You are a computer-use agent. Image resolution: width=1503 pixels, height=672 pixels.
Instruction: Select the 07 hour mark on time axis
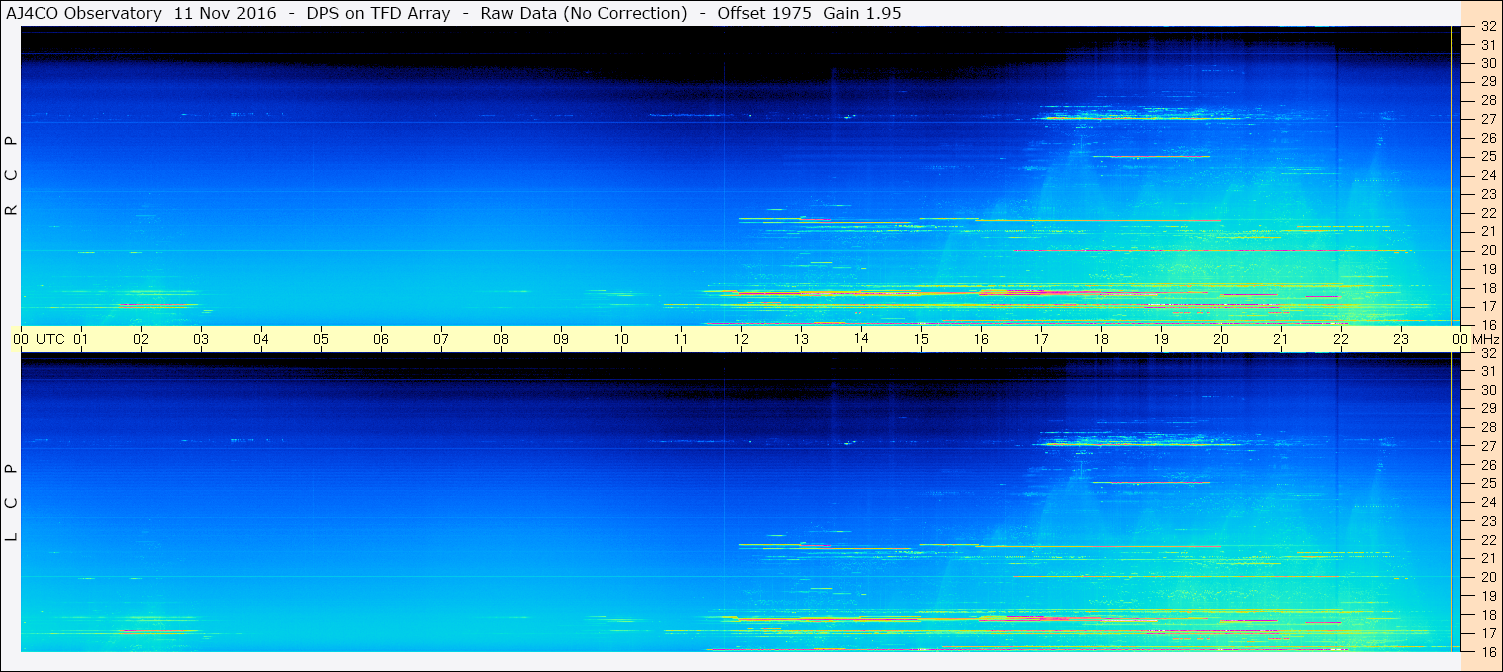tap(441, 339)
